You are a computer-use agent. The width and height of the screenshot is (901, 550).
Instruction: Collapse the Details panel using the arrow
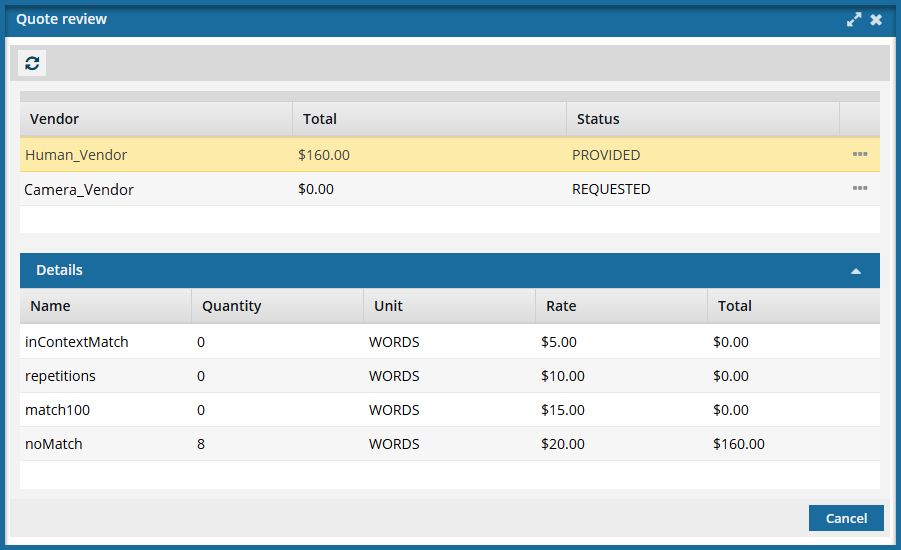coord(856,271)
